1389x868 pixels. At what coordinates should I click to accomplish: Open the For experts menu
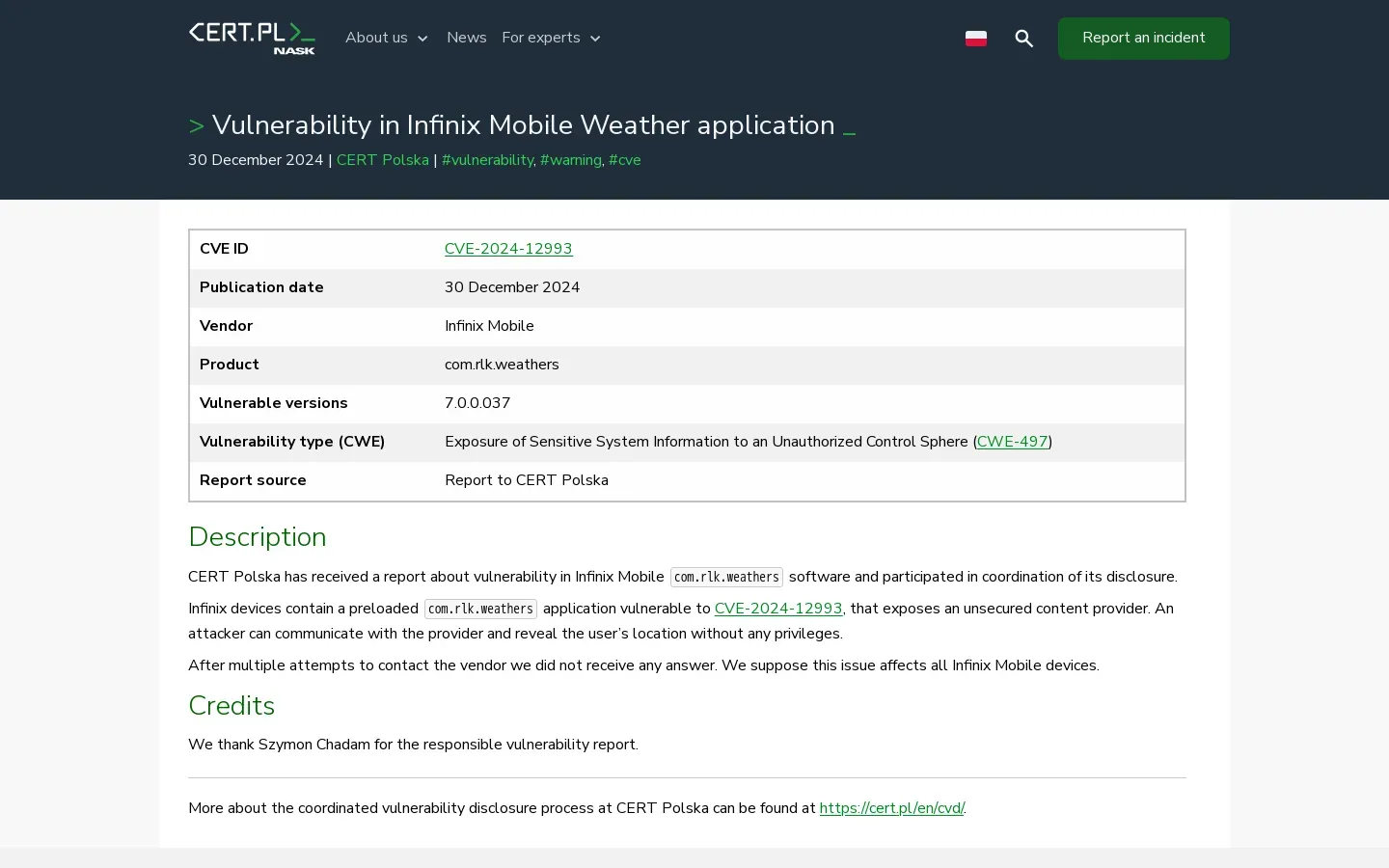[541, 38]
